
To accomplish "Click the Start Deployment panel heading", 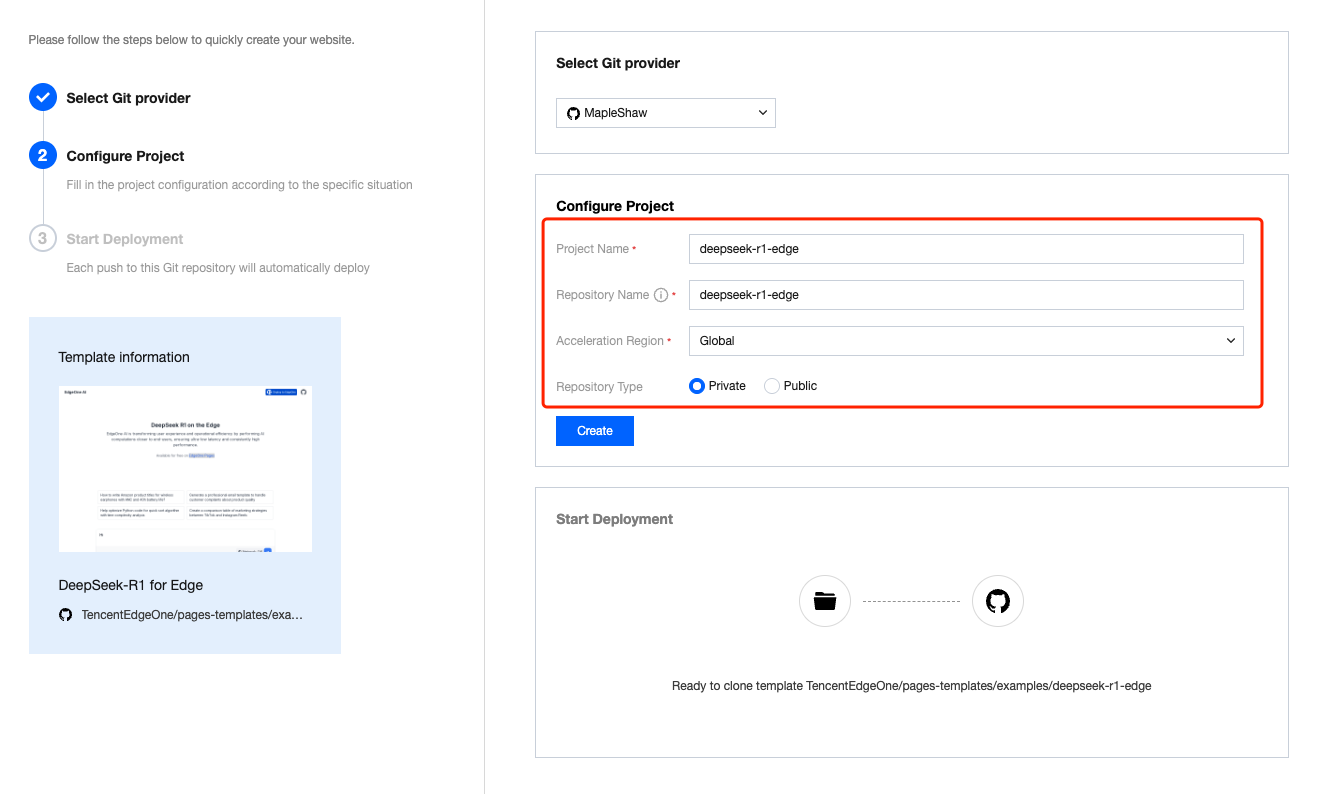I will point(614,519).
